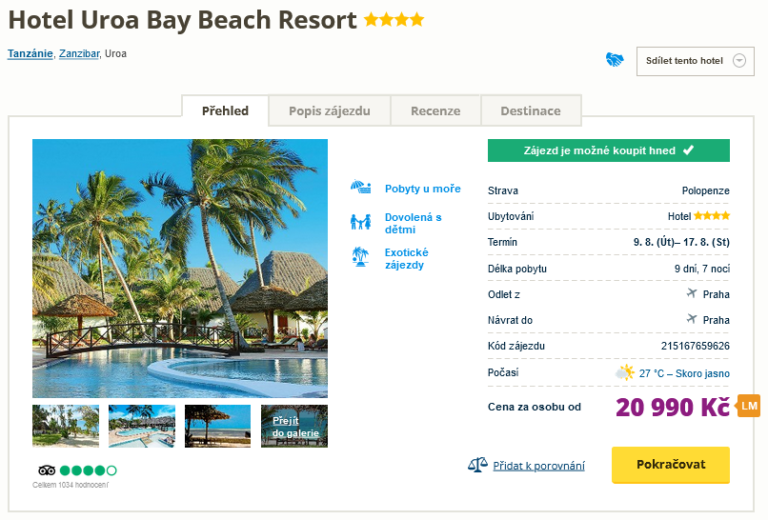This screenshot has height=520, width=768.
Task: Click the family icon for holidays with children
Action: click(x=360, y=222)
